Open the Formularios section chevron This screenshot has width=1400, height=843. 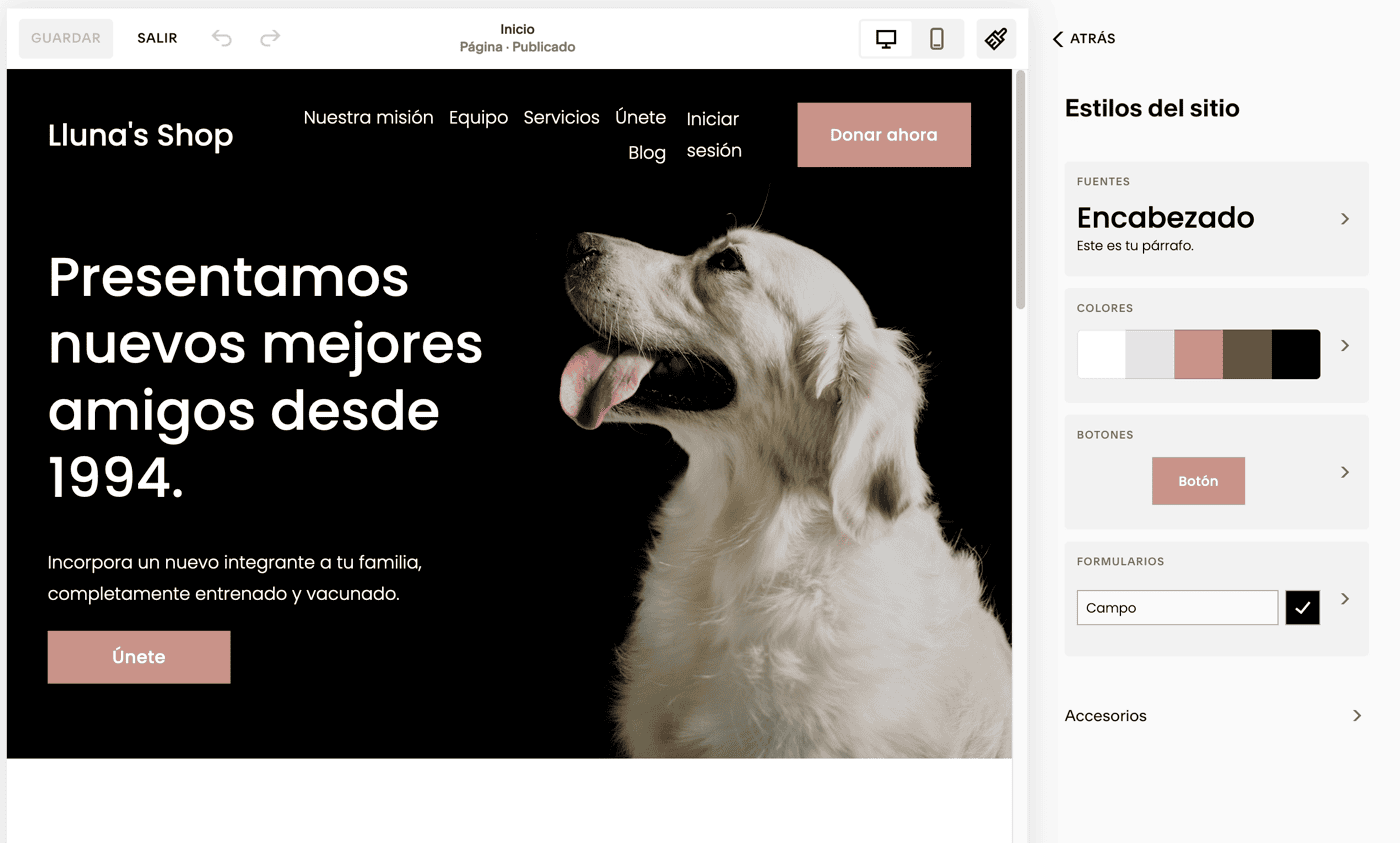(1345, 598)
